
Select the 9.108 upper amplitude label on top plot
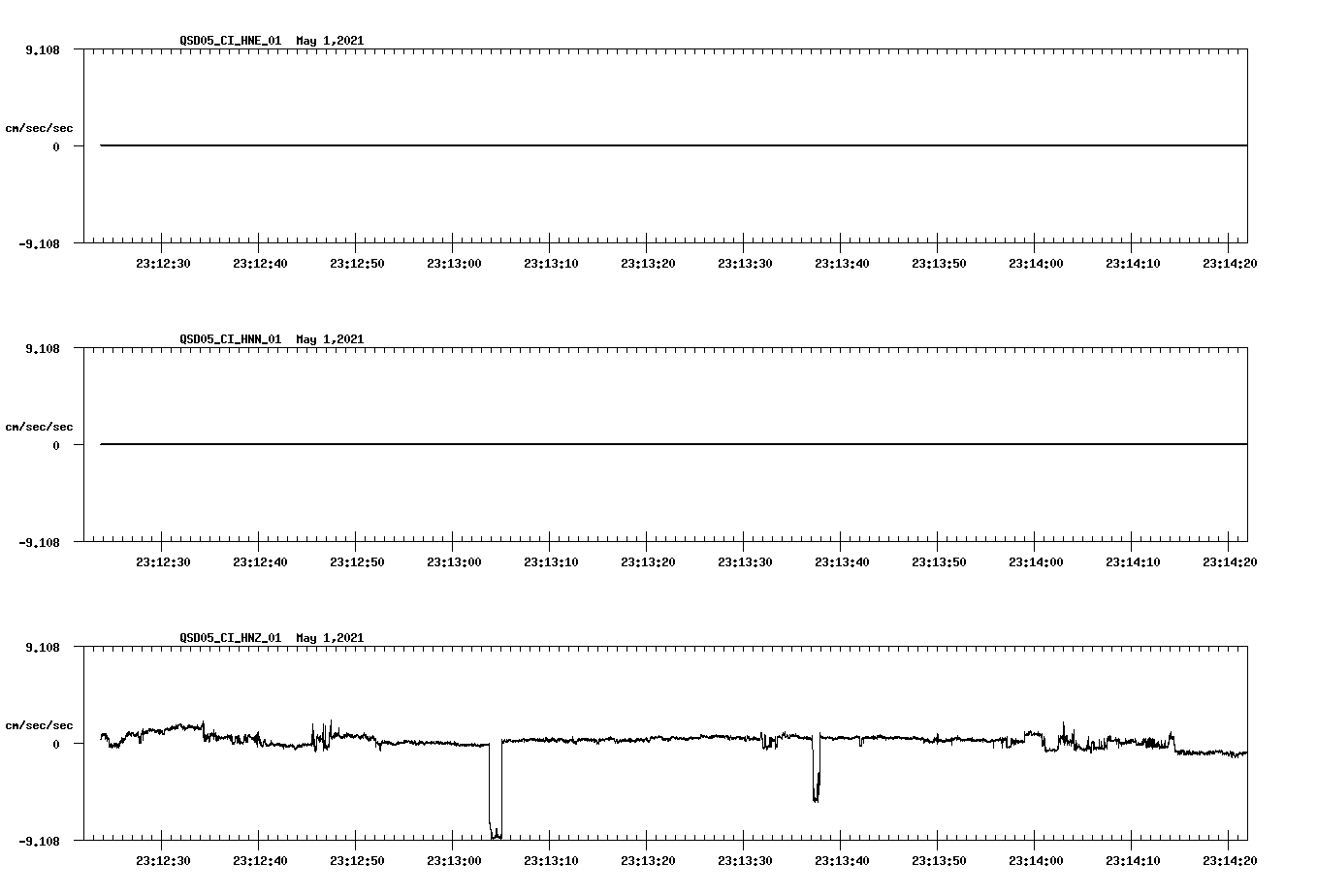click(x=42, y=48)
